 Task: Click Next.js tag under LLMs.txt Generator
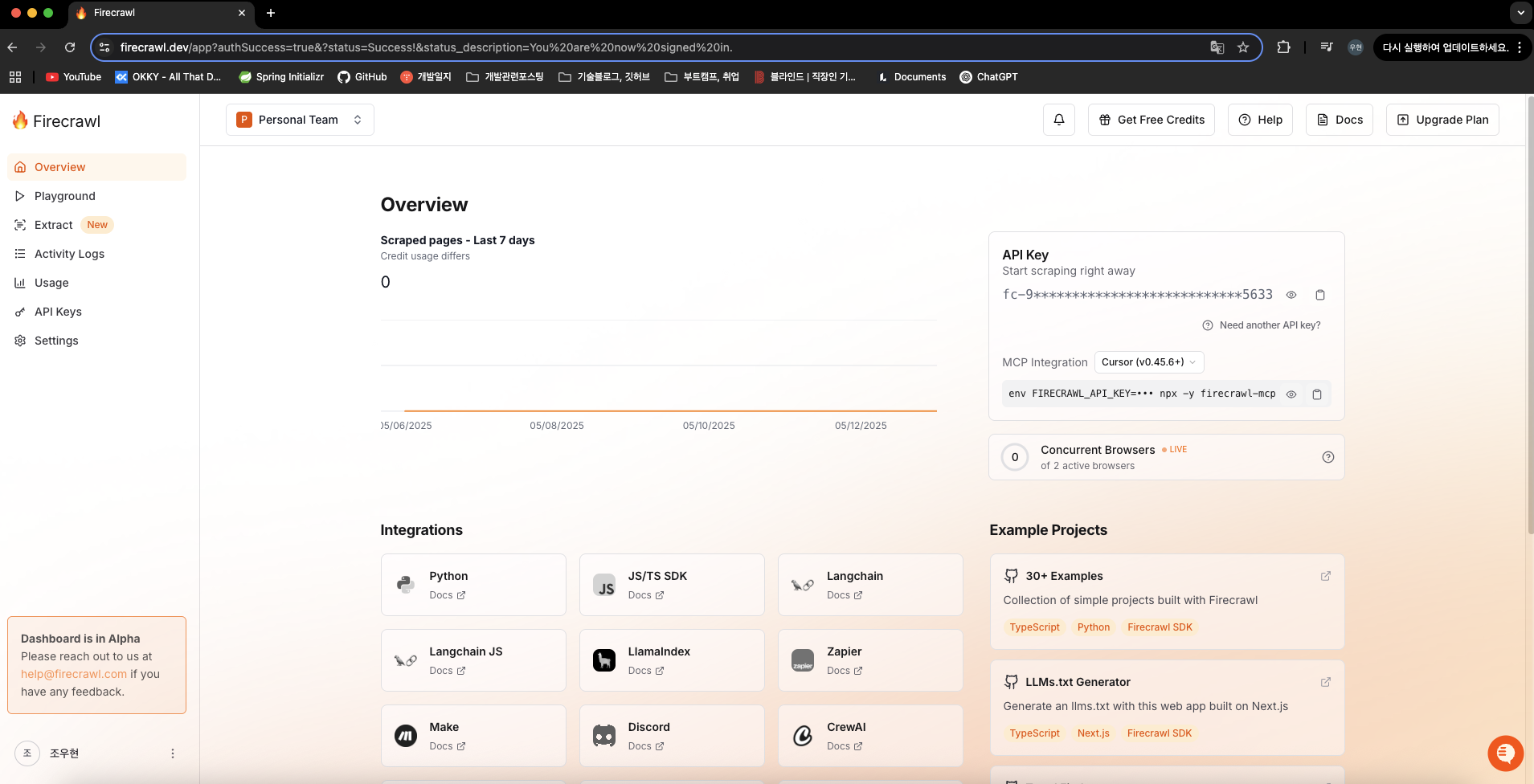1093,733
